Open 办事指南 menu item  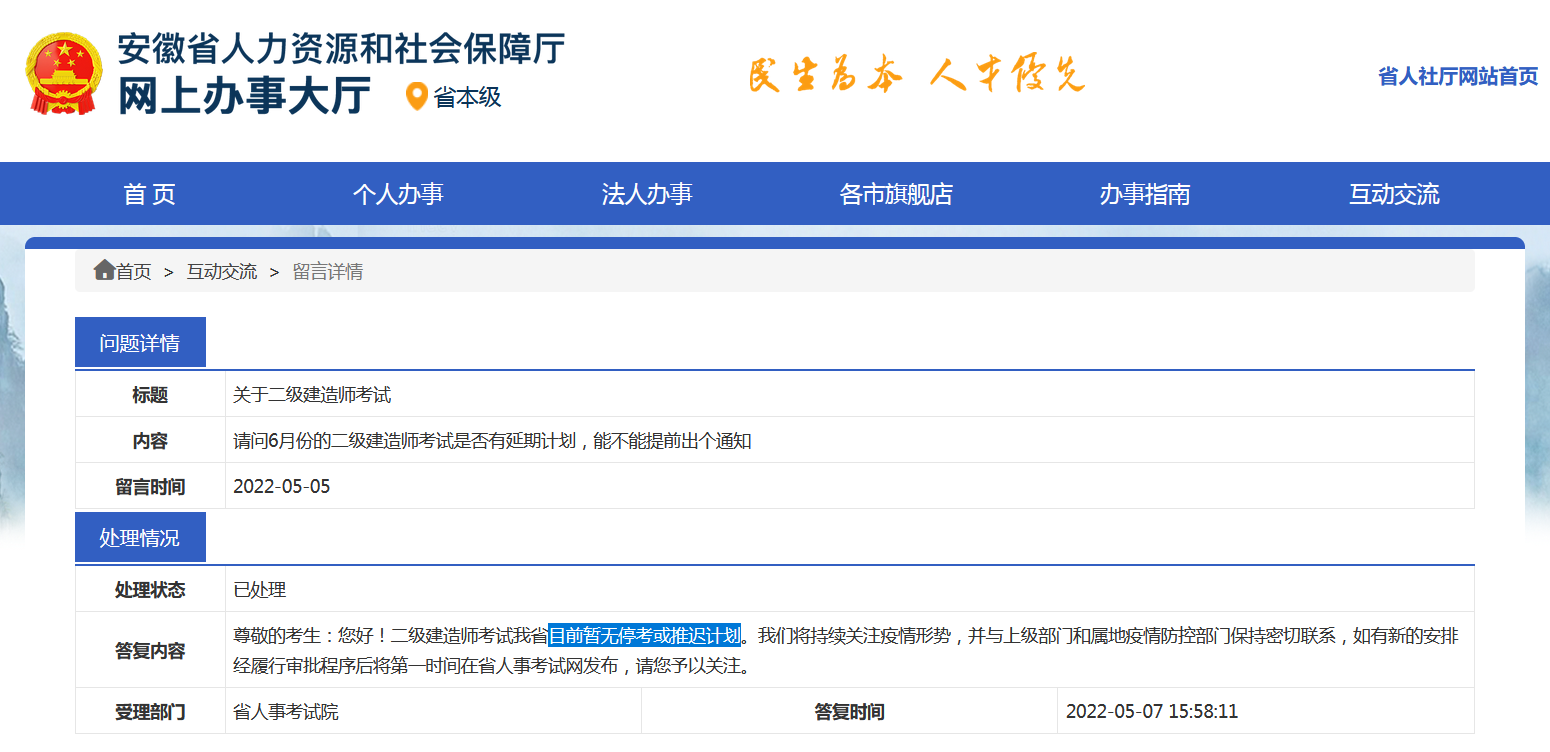pyautogui.click(x=1145, y=194)
